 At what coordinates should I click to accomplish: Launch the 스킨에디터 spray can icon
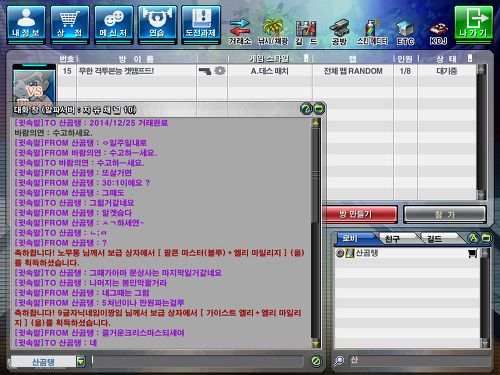click(x=372, y=32)
